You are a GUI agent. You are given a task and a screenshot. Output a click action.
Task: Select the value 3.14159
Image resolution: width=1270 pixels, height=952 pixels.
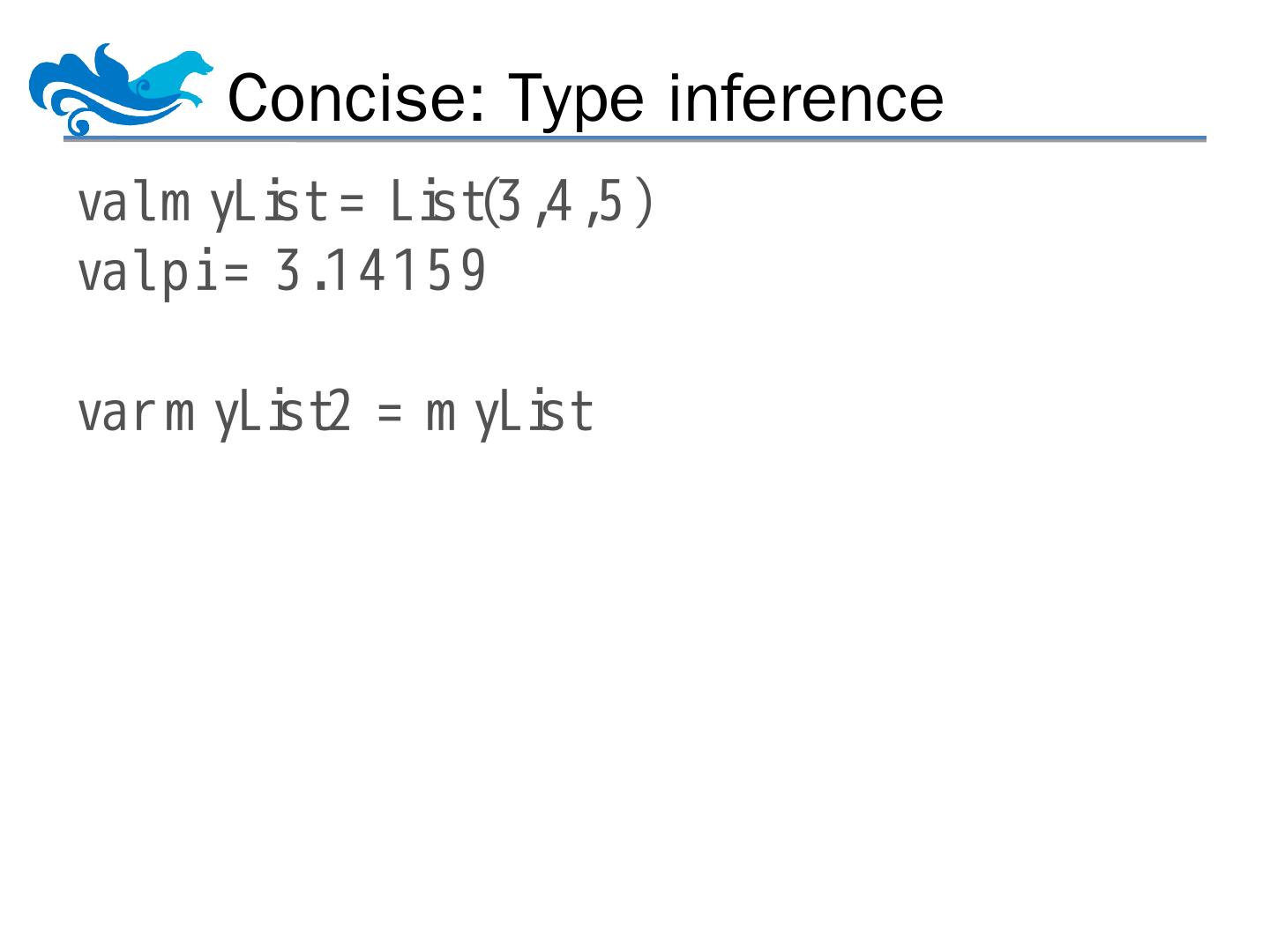(381, 271)
